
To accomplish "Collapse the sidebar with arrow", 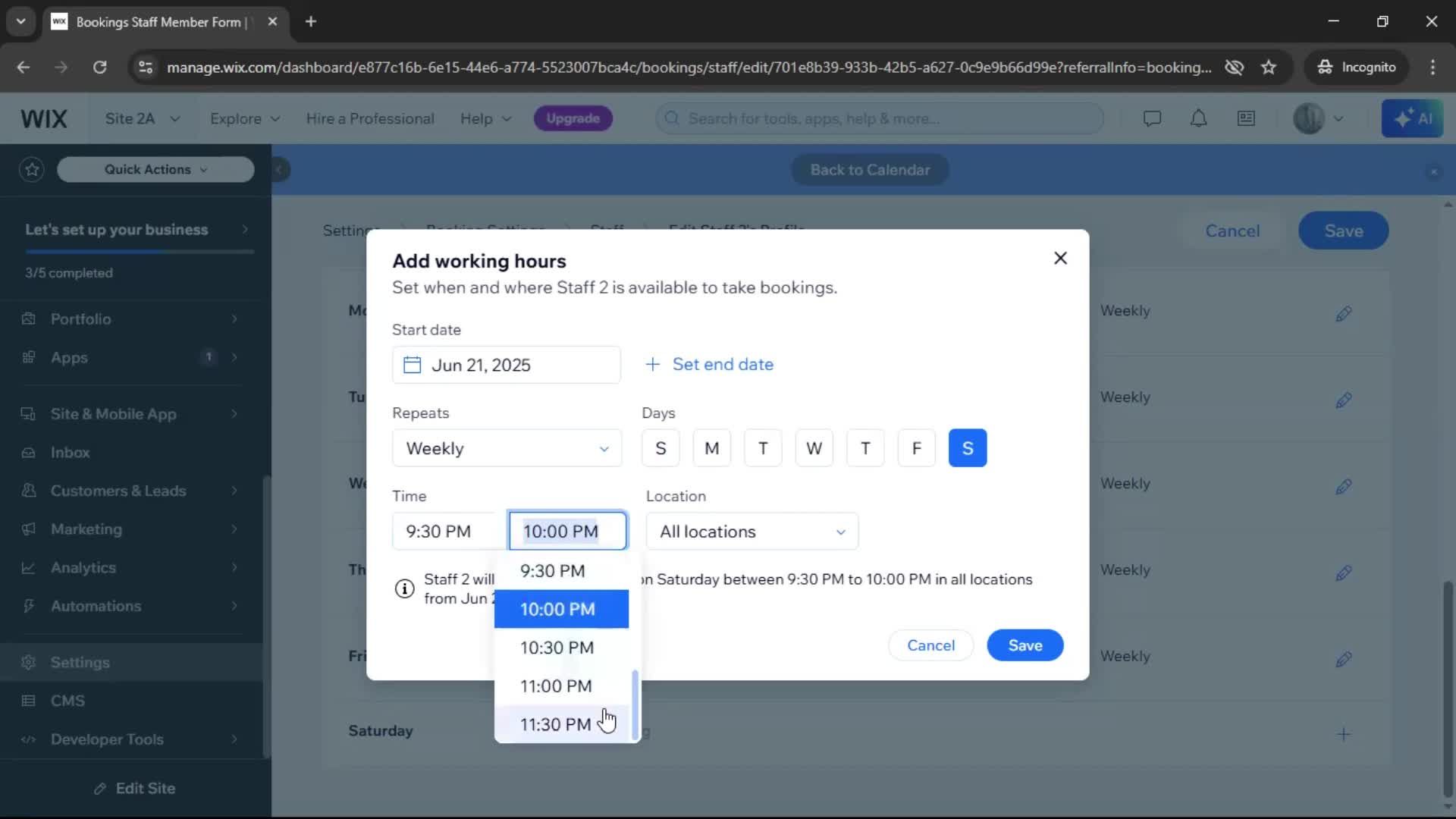I will [x=279, y=169].
